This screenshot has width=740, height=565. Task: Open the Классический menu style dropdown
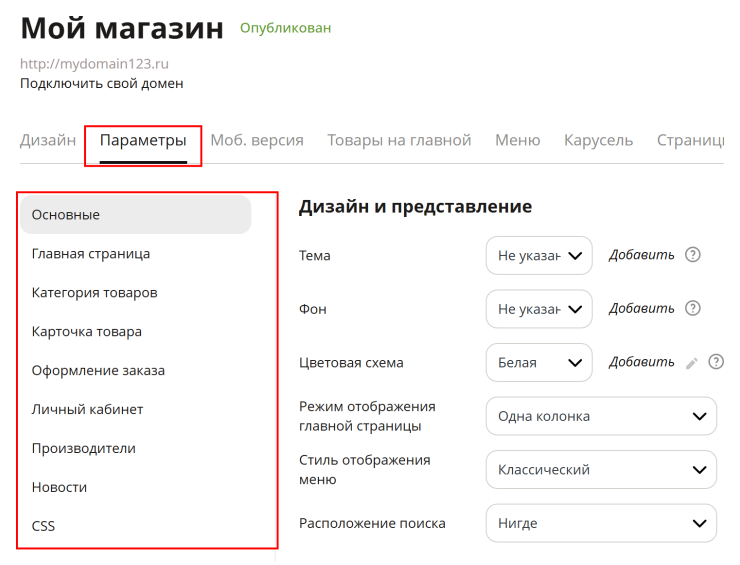pyautogui.click(x=601, y=470)
